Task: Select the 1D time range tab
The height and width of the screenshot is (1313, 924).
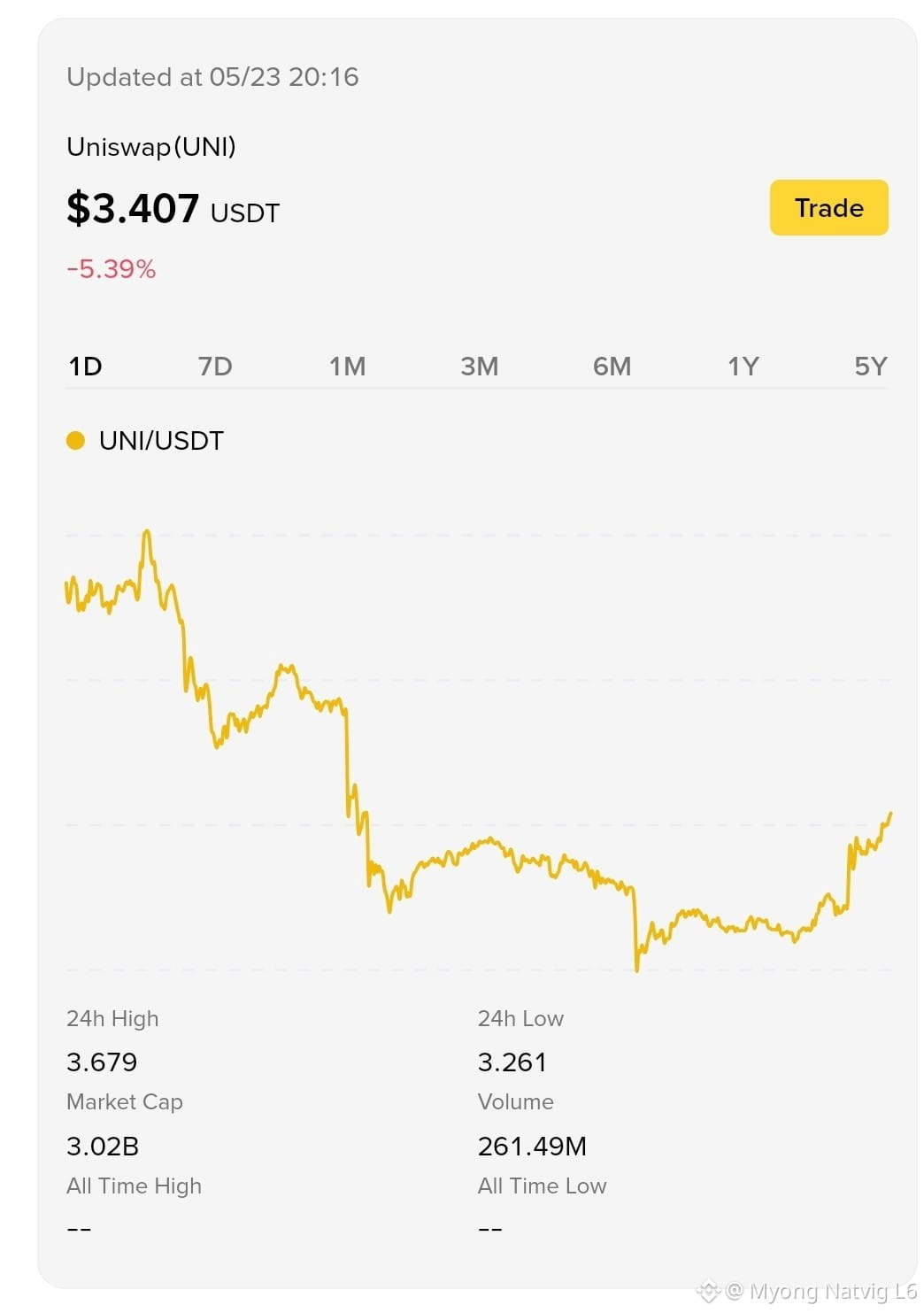Action: point(86,366)
